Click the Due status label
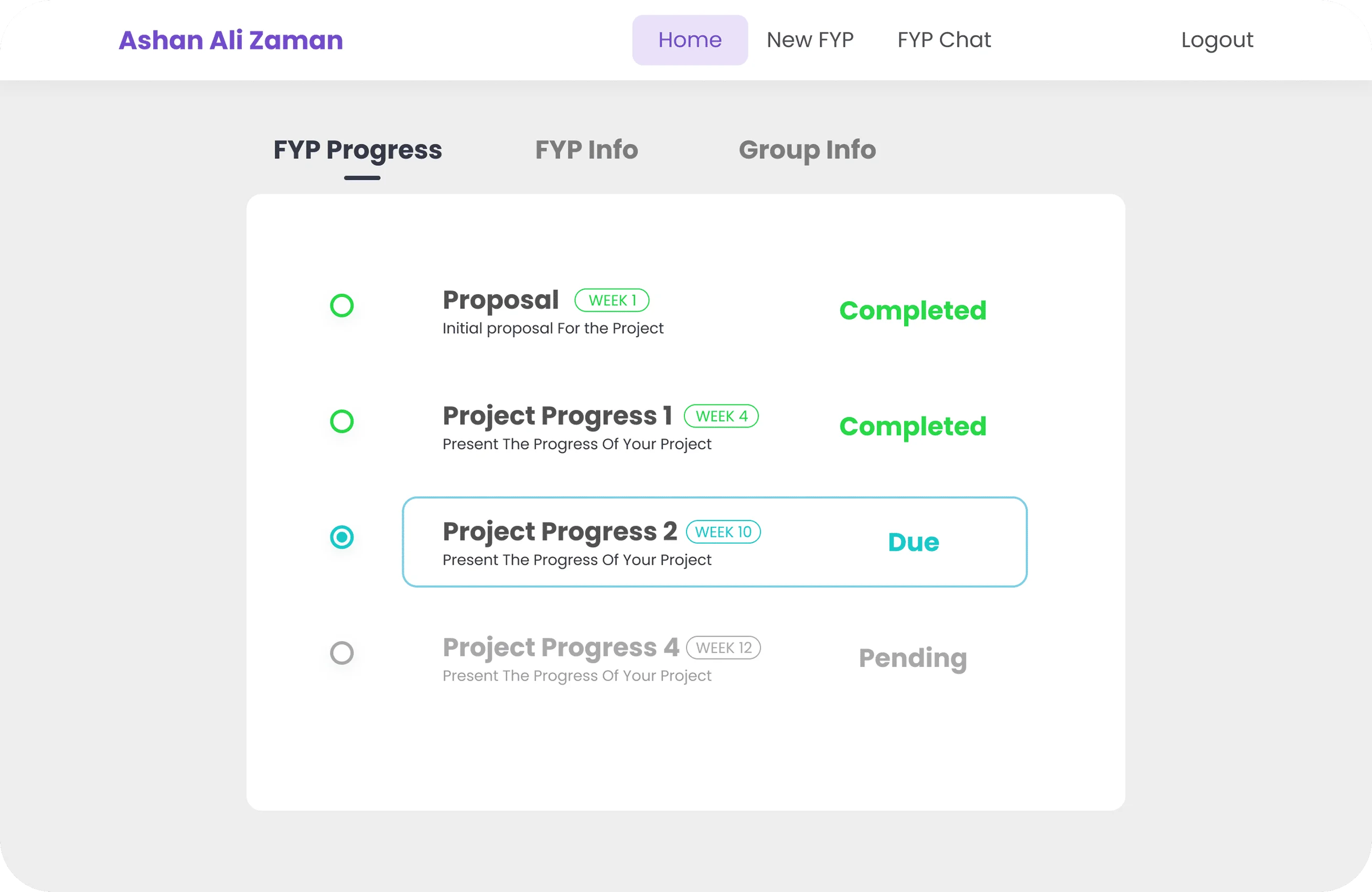This screenshot has width=1372, height=892. pyautogui.click(x=913, y=541)
